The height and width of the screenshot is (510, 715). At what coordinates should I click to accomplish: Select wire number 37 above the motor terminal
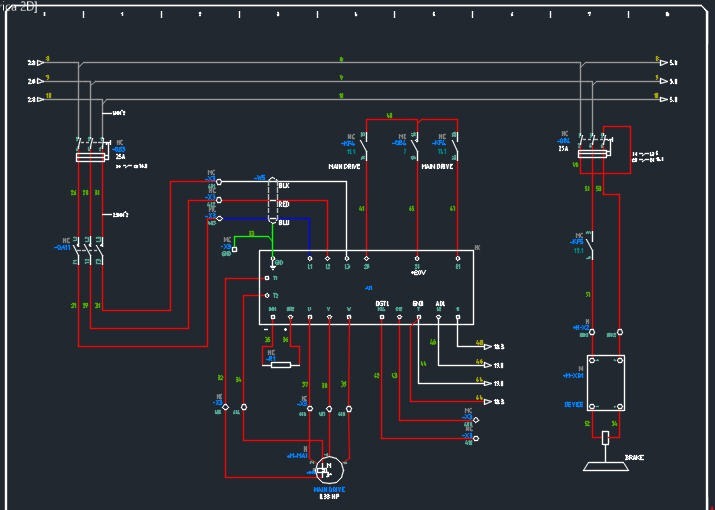pyautogui.click(x=305, y=385)
